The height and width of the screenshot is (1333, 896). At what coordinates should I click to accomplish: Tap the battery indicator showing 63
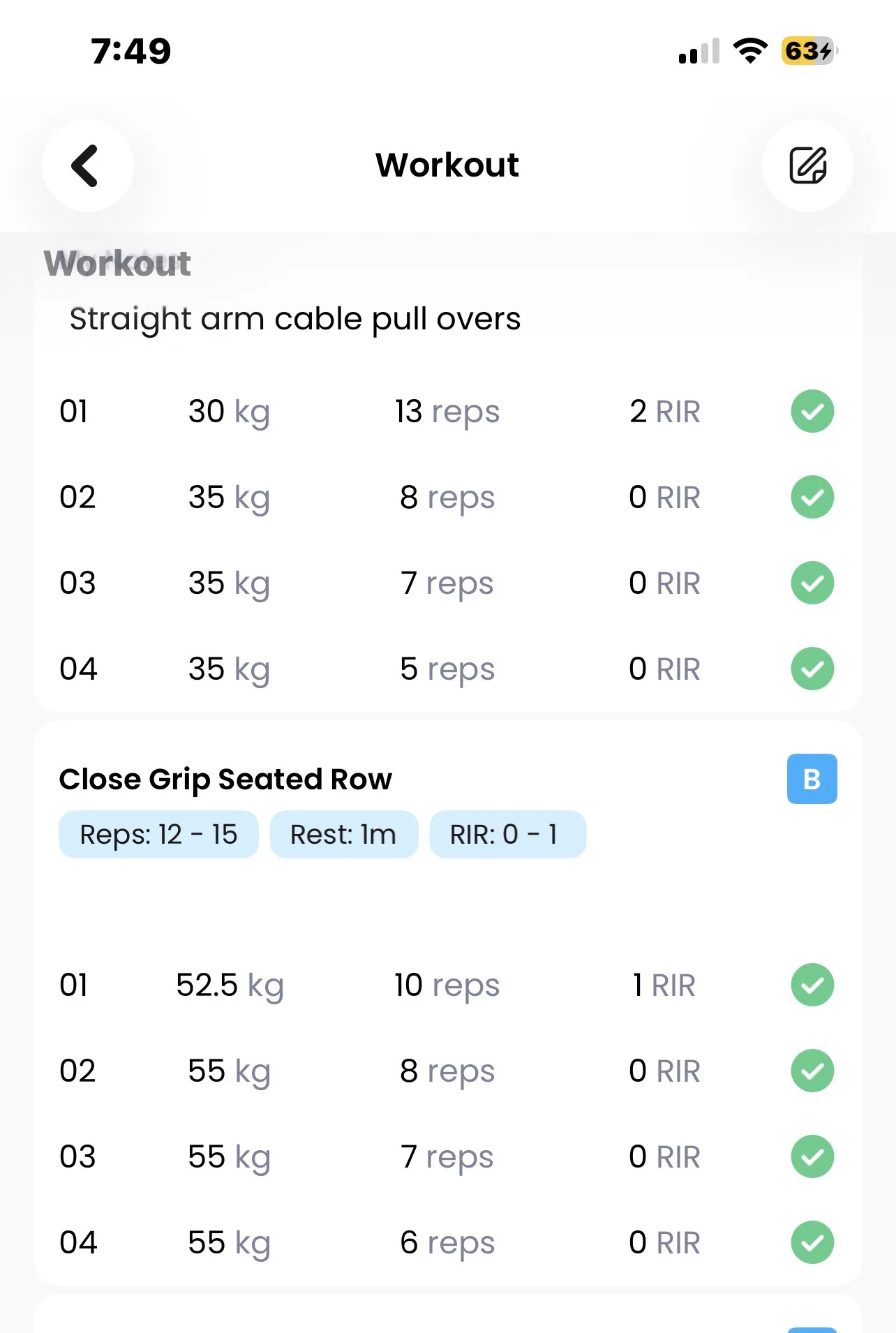pyautogui.click(x=809, y=51)
